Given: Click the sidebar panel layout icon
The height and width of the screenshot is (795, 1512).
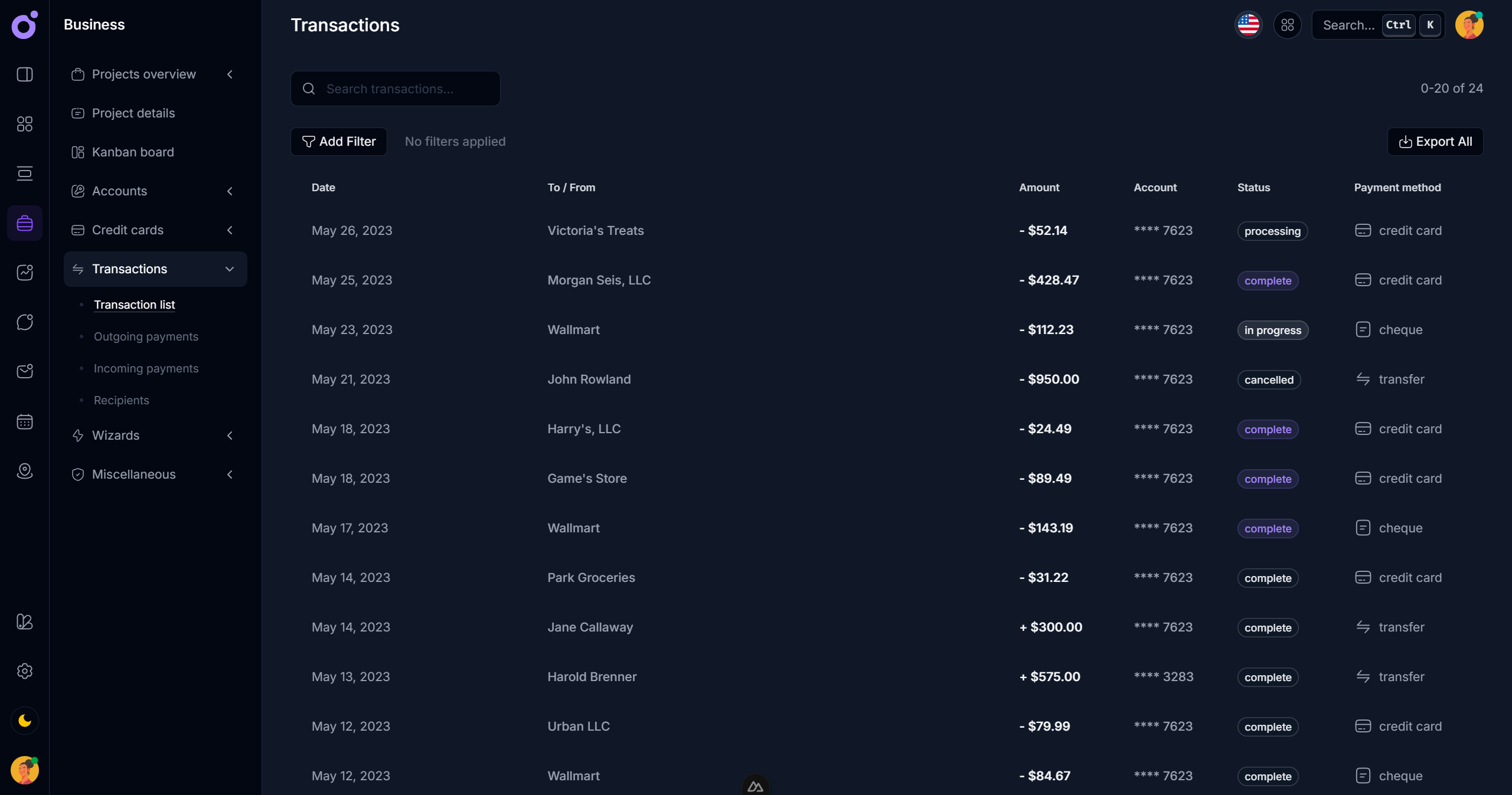Looking at the screenshot, I should click(x=25, y=74).
